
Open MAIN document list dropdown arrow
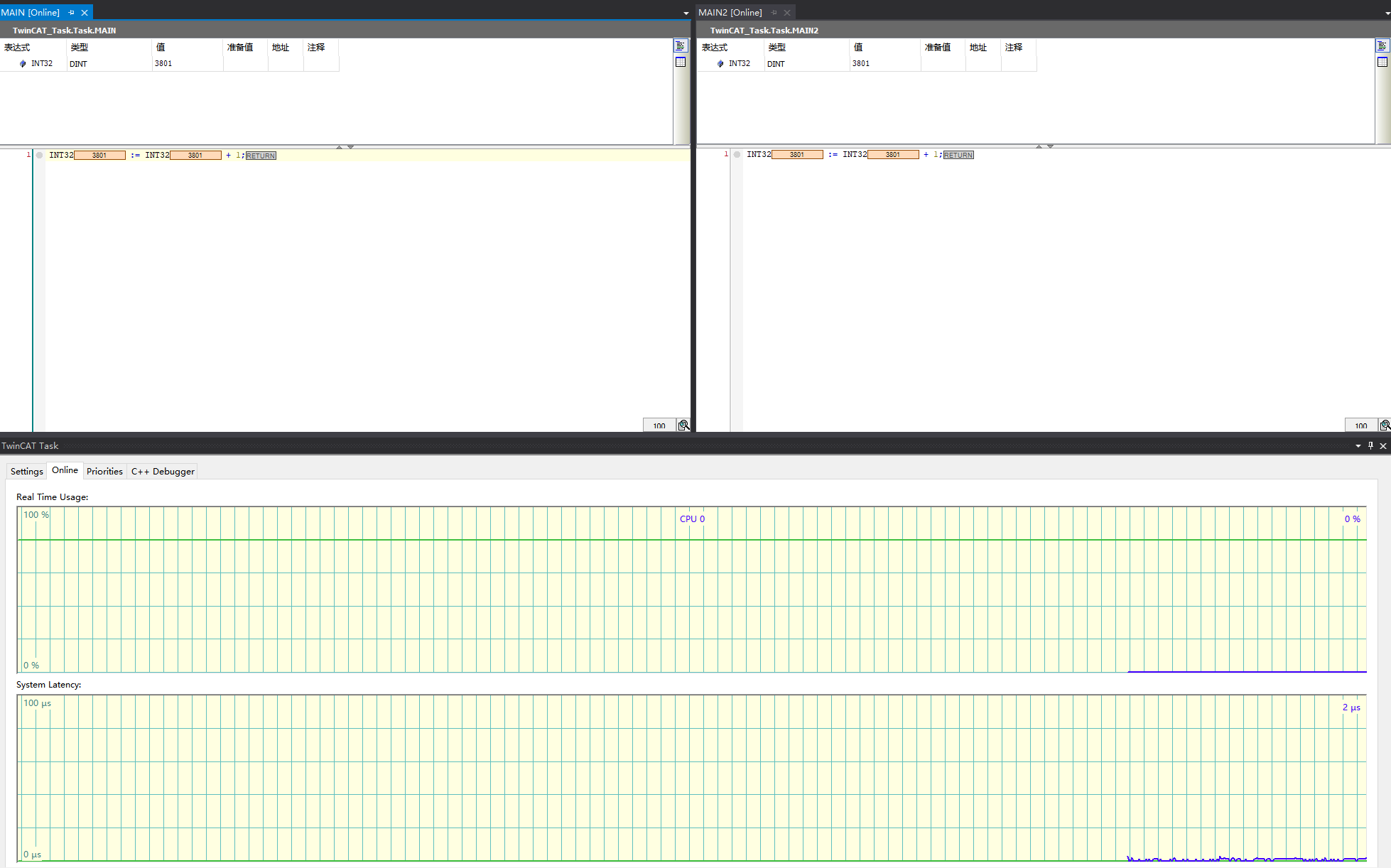tap(686, 13)
